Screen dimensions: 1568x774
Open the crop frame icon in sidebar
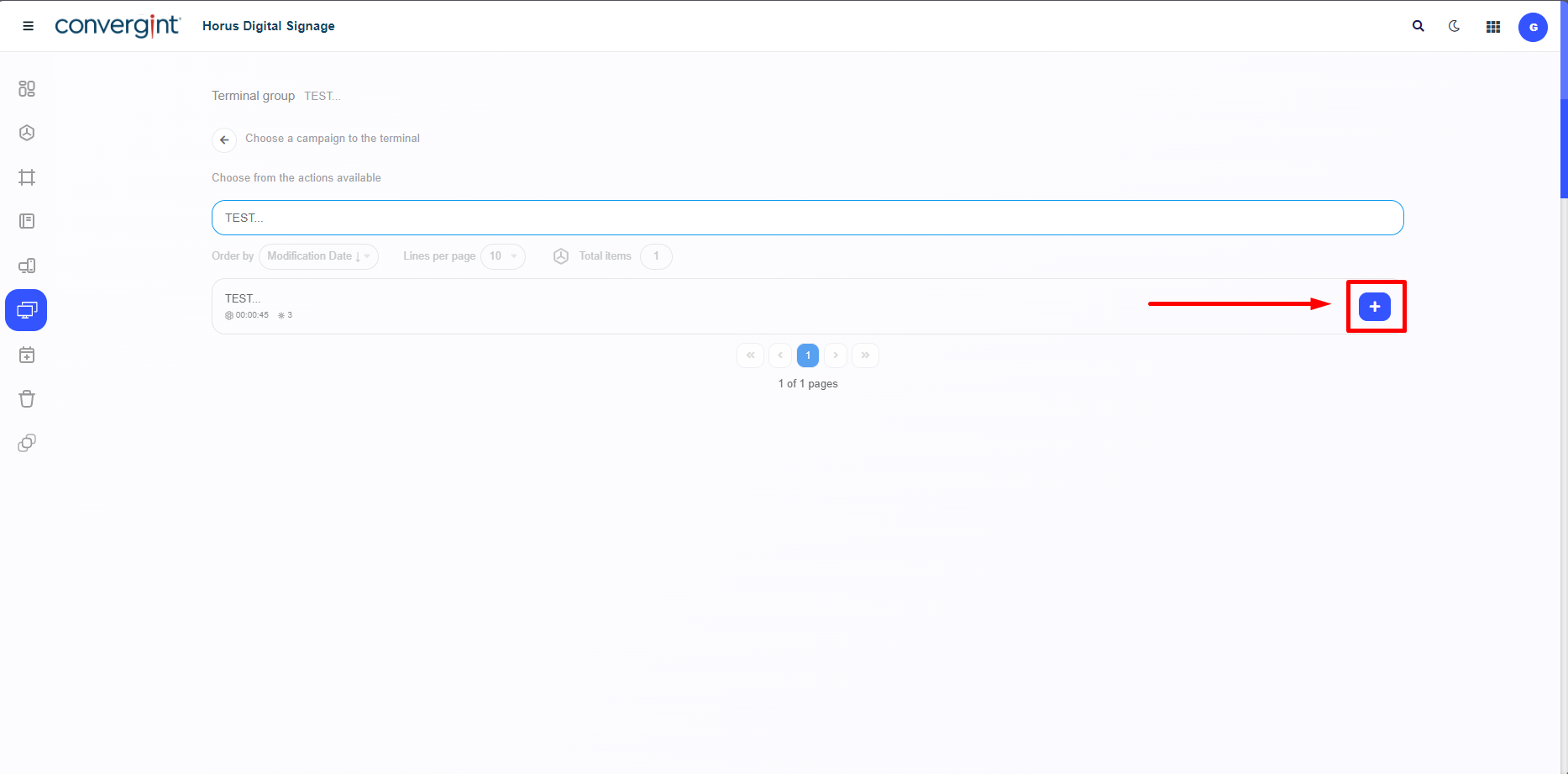[x=27, y=177]
